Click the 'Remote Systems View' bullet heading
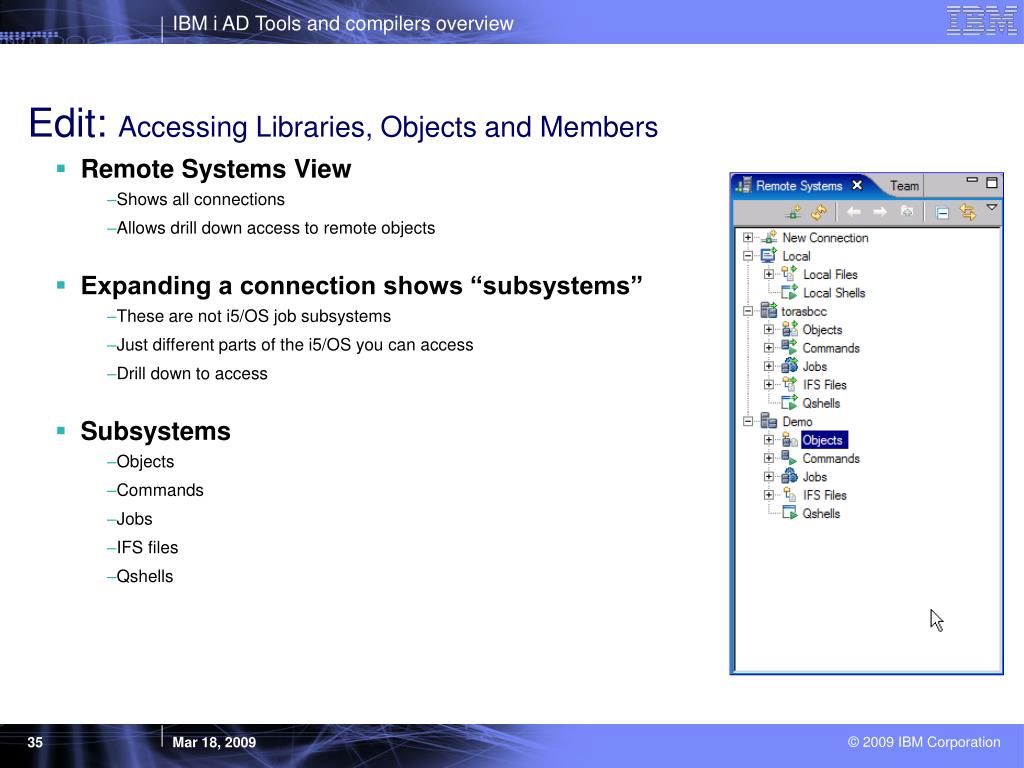 tap(216, 169)
